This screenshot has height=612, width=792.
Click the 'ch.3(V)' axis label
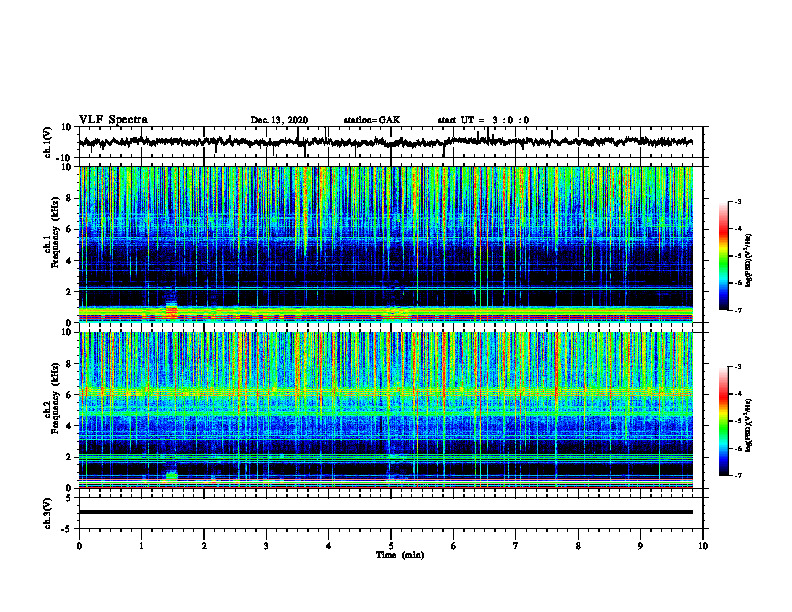click(x=48, y=513)
